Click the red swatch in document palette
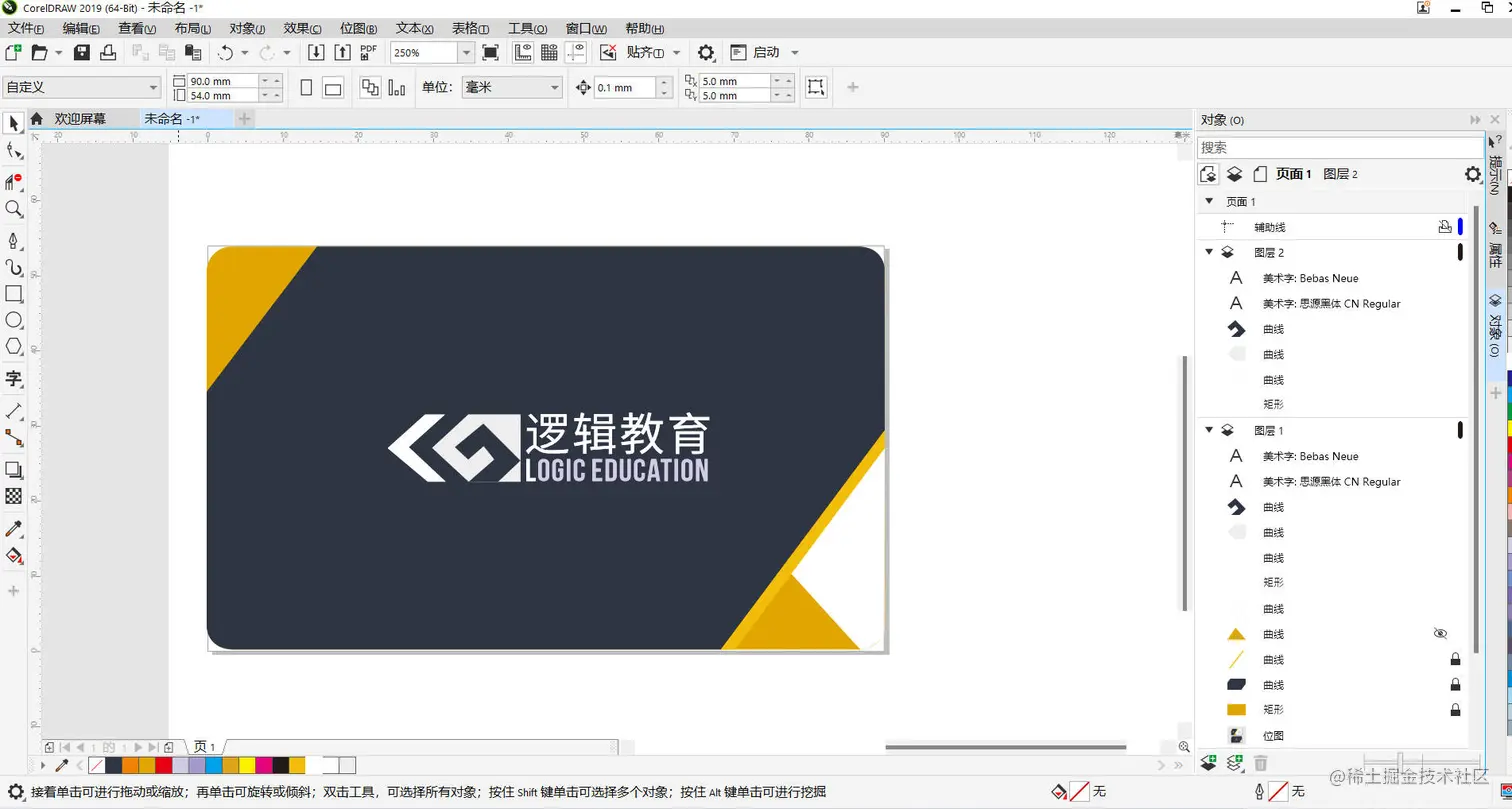The image size is (1512, 809). coord(163,766)
